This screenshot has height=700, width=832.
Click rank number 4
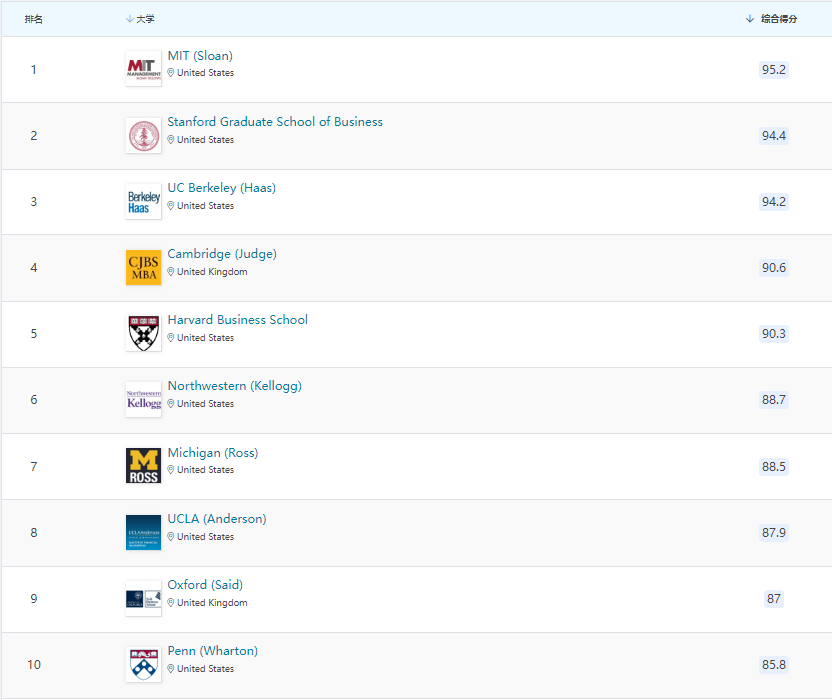(34, 267)
